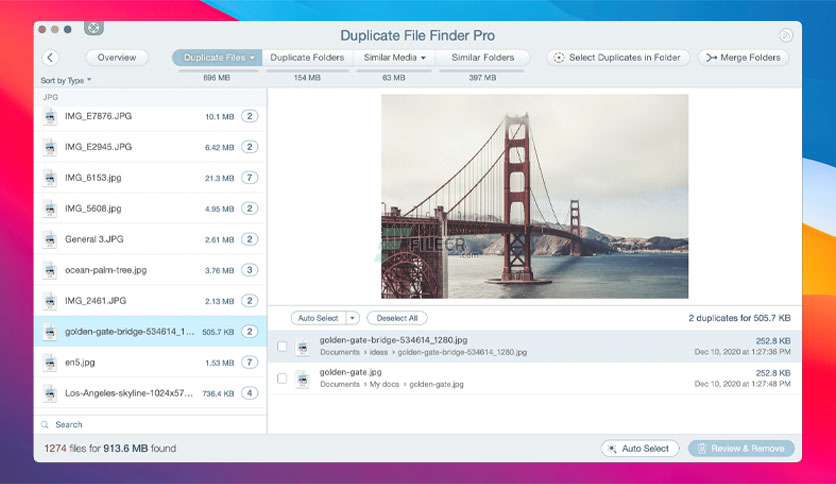Click the Duplicate Folders 154 MB size bar
This screenshot has width=836, height=484.
(x=307, y=70)
